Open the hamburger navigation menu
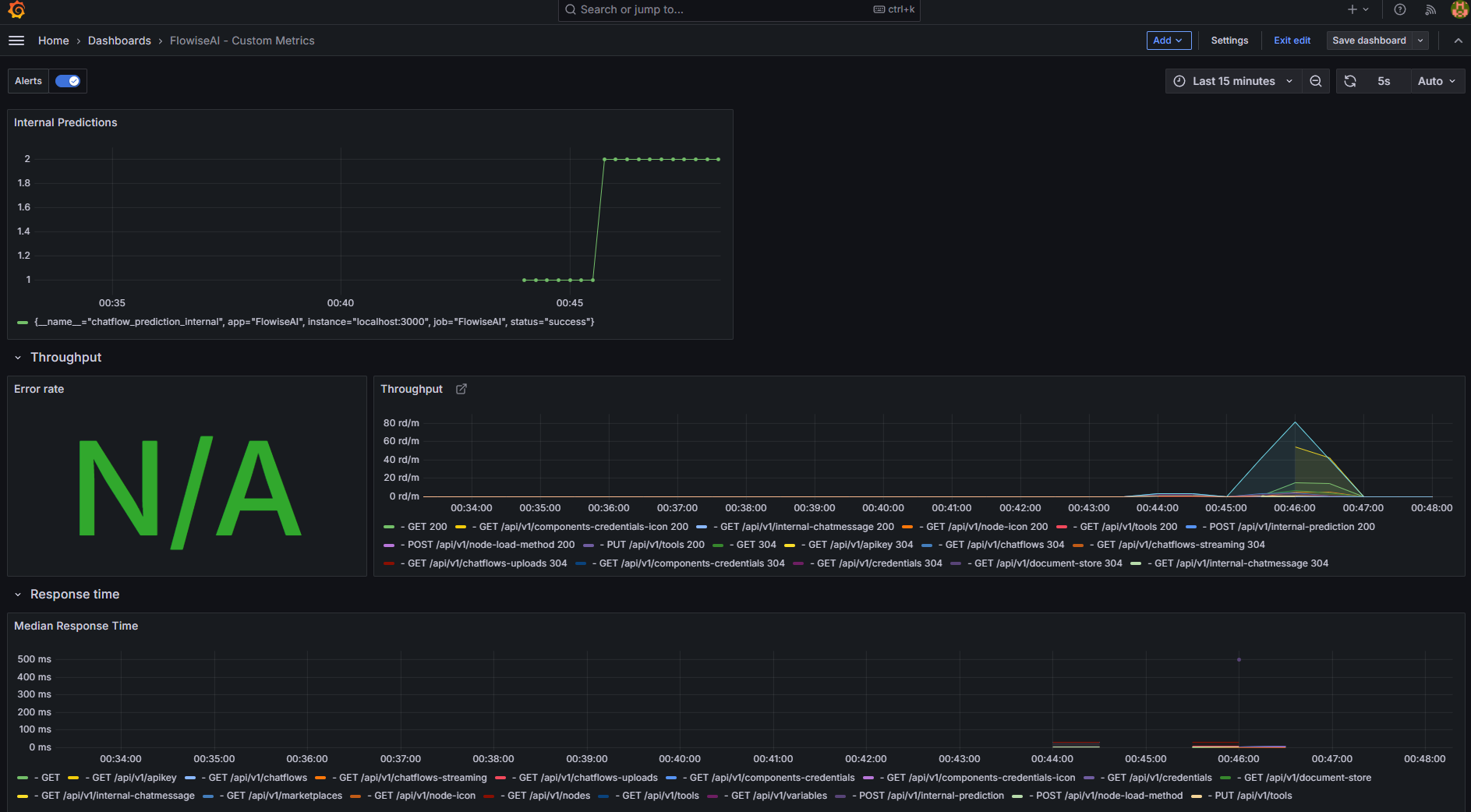The width and height of the screenshot is (1471, 812). click(16, 41)
